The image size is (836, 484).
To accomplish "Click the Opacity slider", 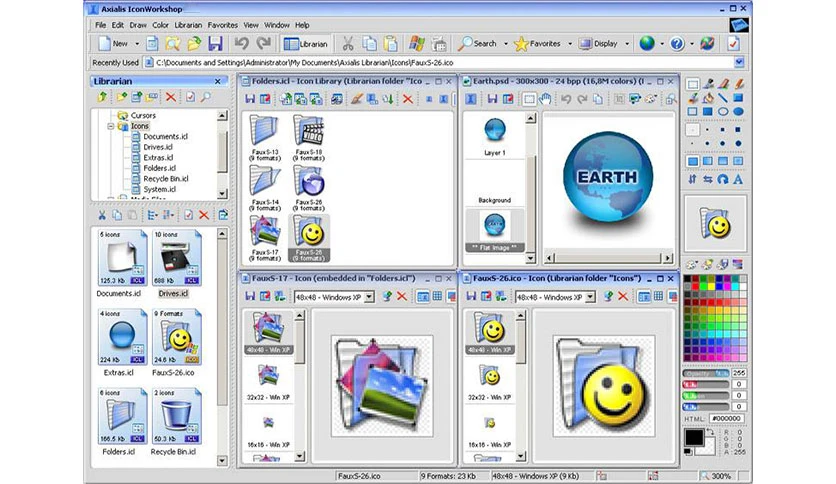I will (x=706, y=374).
